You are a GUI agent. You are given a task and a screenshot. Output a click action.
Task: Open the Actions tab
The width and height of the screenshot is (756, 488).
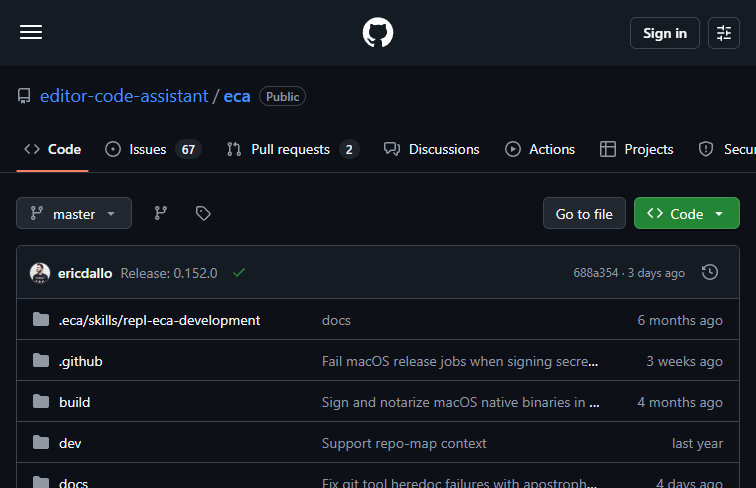coord(540,149)
